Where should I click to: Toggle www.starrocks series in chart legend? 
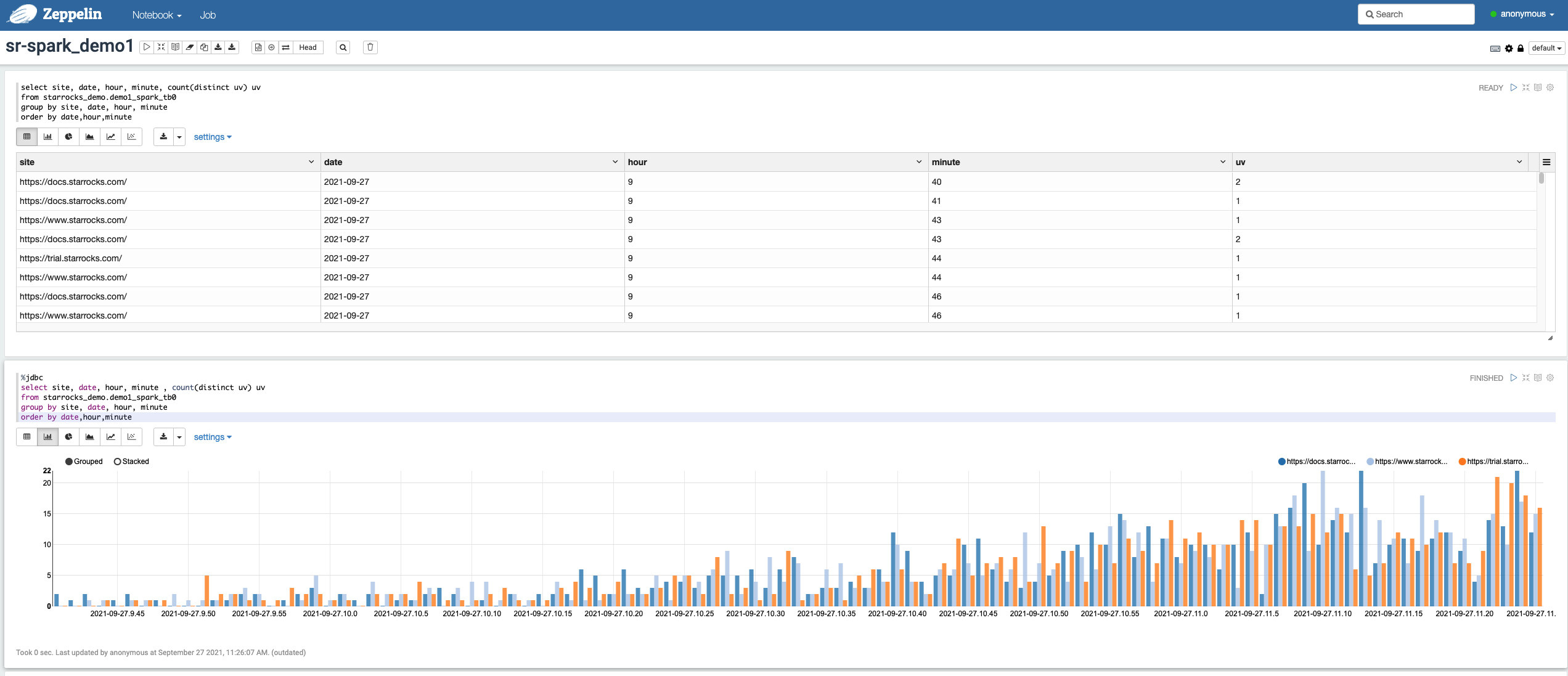(1407, 462)
